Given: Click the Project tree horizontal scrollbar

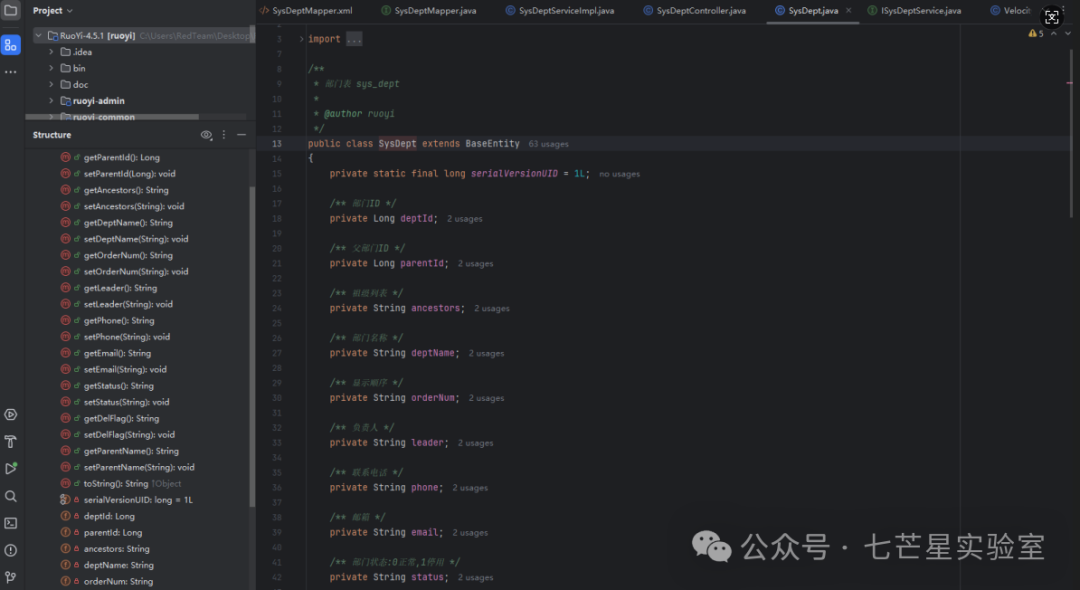Looking at the screenshot, I should [112, 117].
